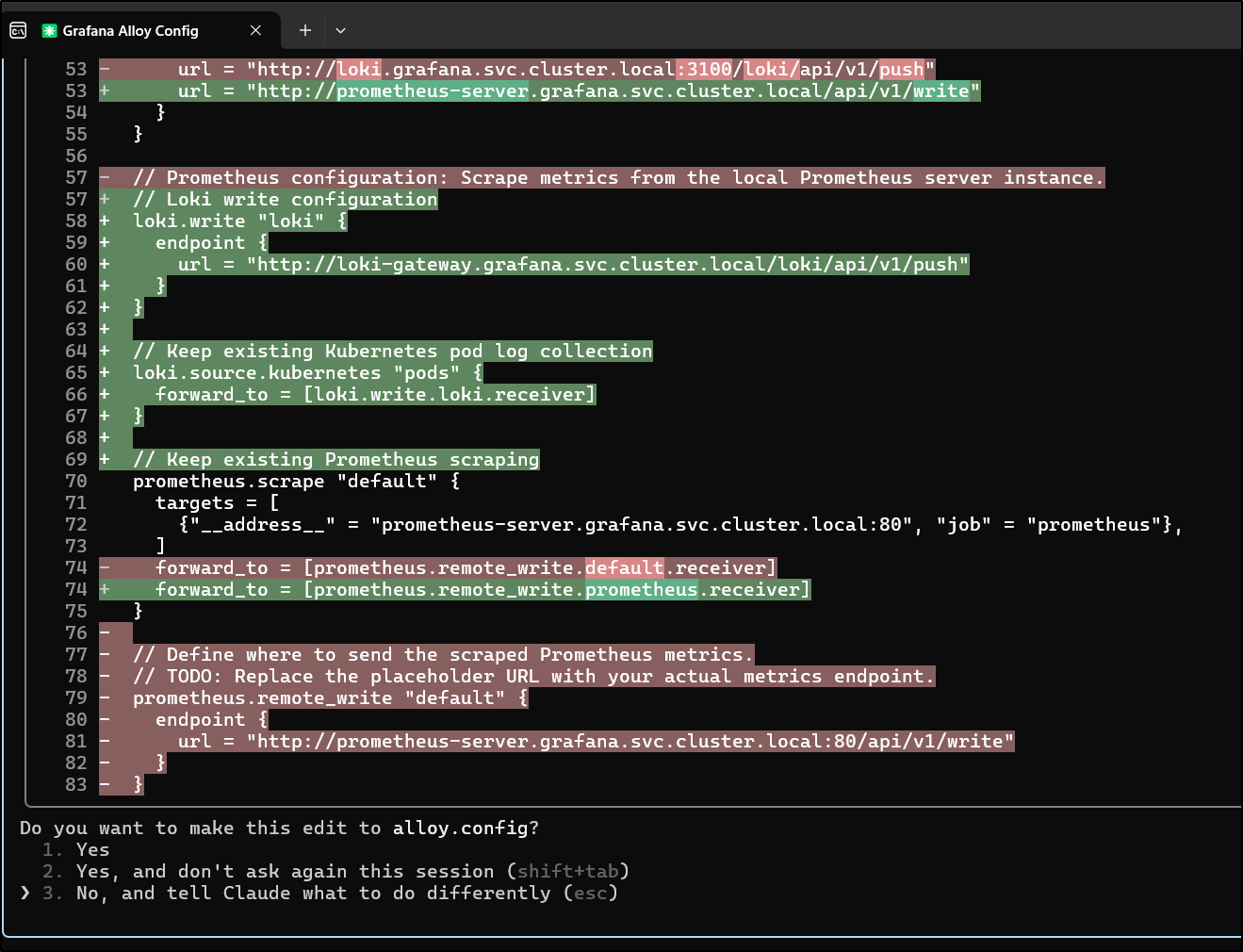Image resolution: width=1243 pixels, height=952 pixels.
Task: Click the terminal icon left of the tab
Action: (x=18, y=30)
